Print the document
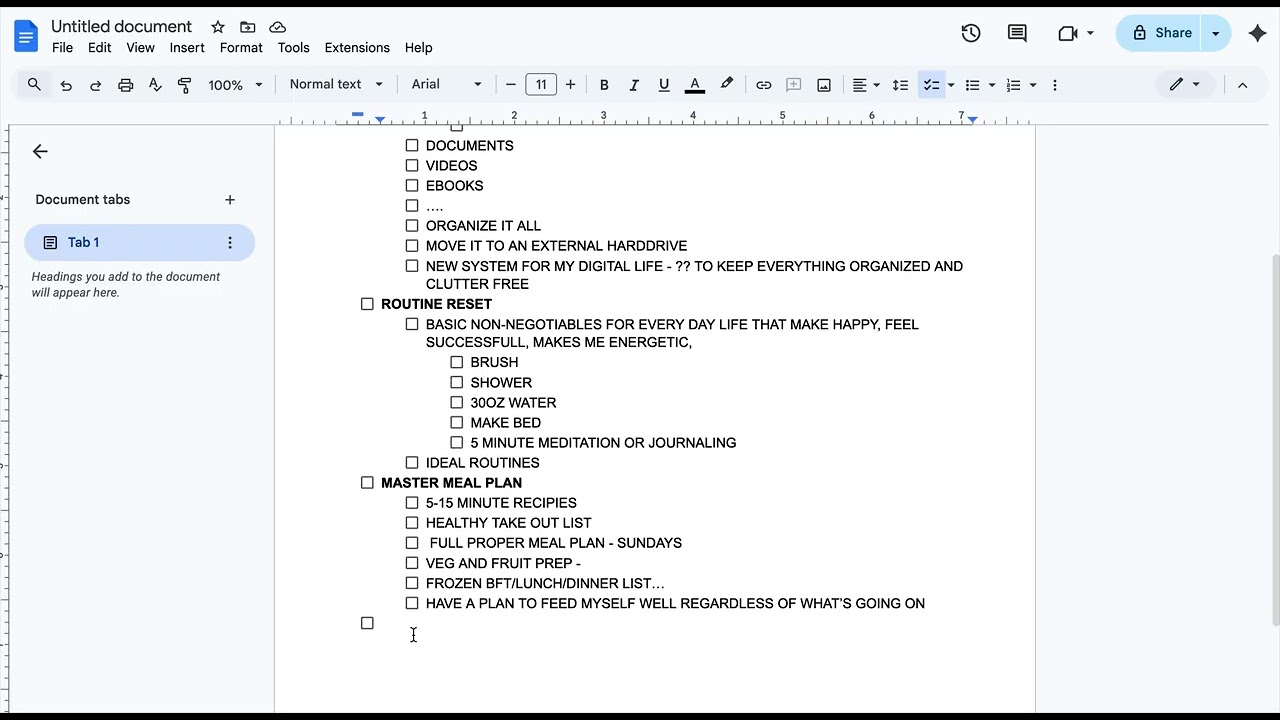1280x720 pixels. [125, 85]
